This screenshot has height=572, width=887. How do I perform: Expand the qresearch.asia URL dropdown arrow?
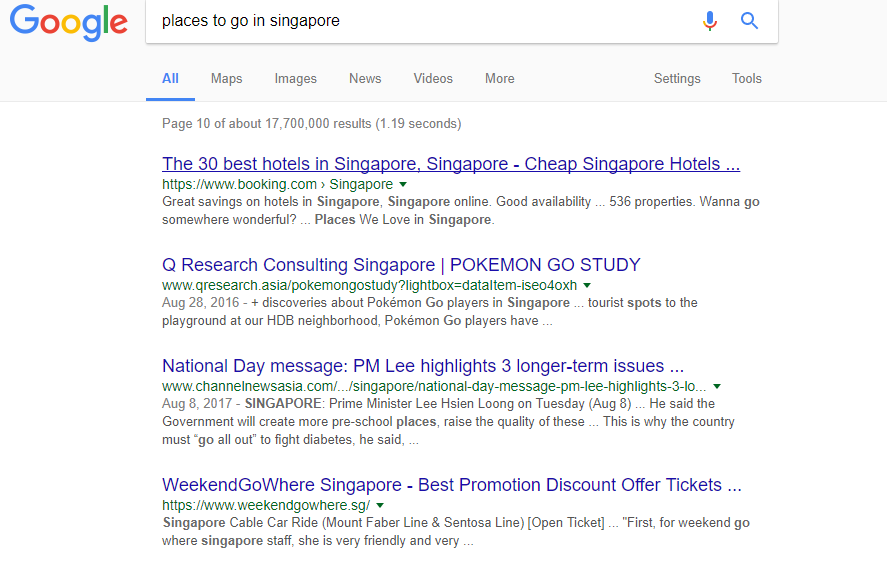tap(587, 285)
